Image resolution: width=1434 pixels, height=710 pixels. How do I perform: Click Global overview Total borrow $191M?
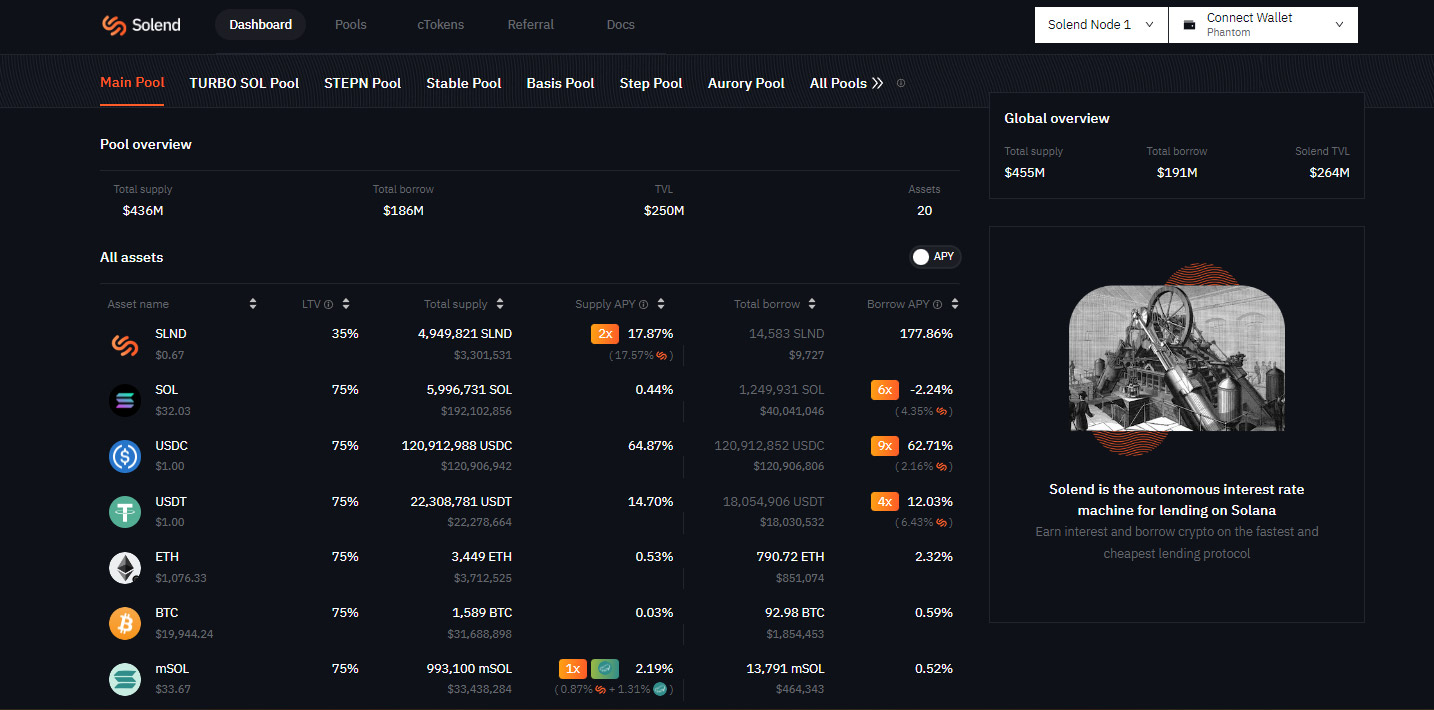click(1177, 173)
